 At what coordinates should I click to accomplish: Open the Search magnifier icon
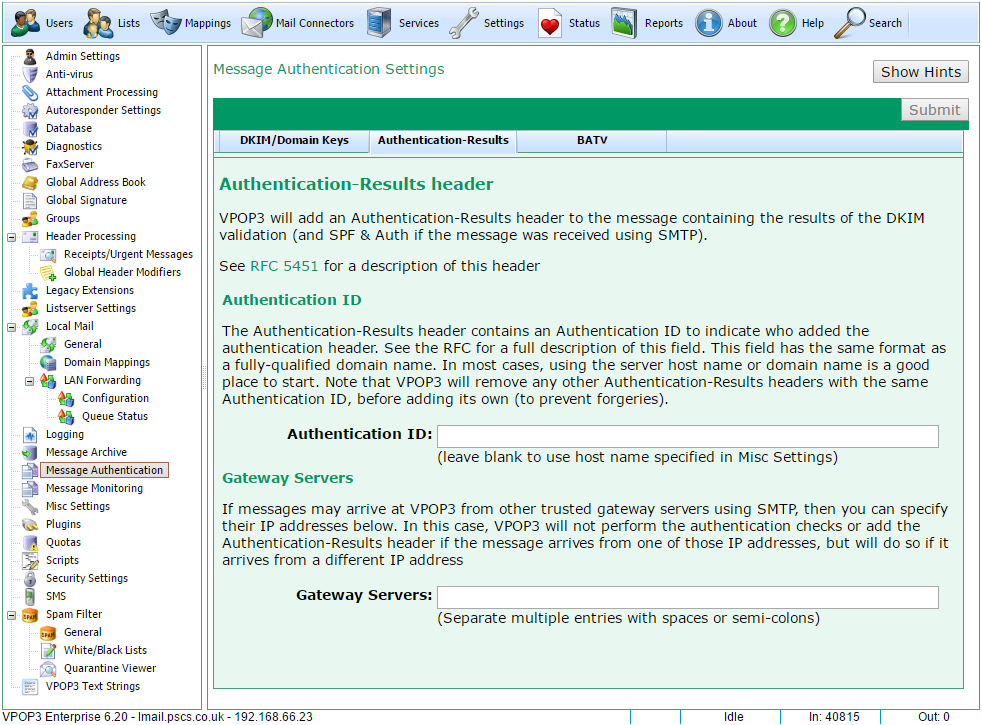[850, 23]
